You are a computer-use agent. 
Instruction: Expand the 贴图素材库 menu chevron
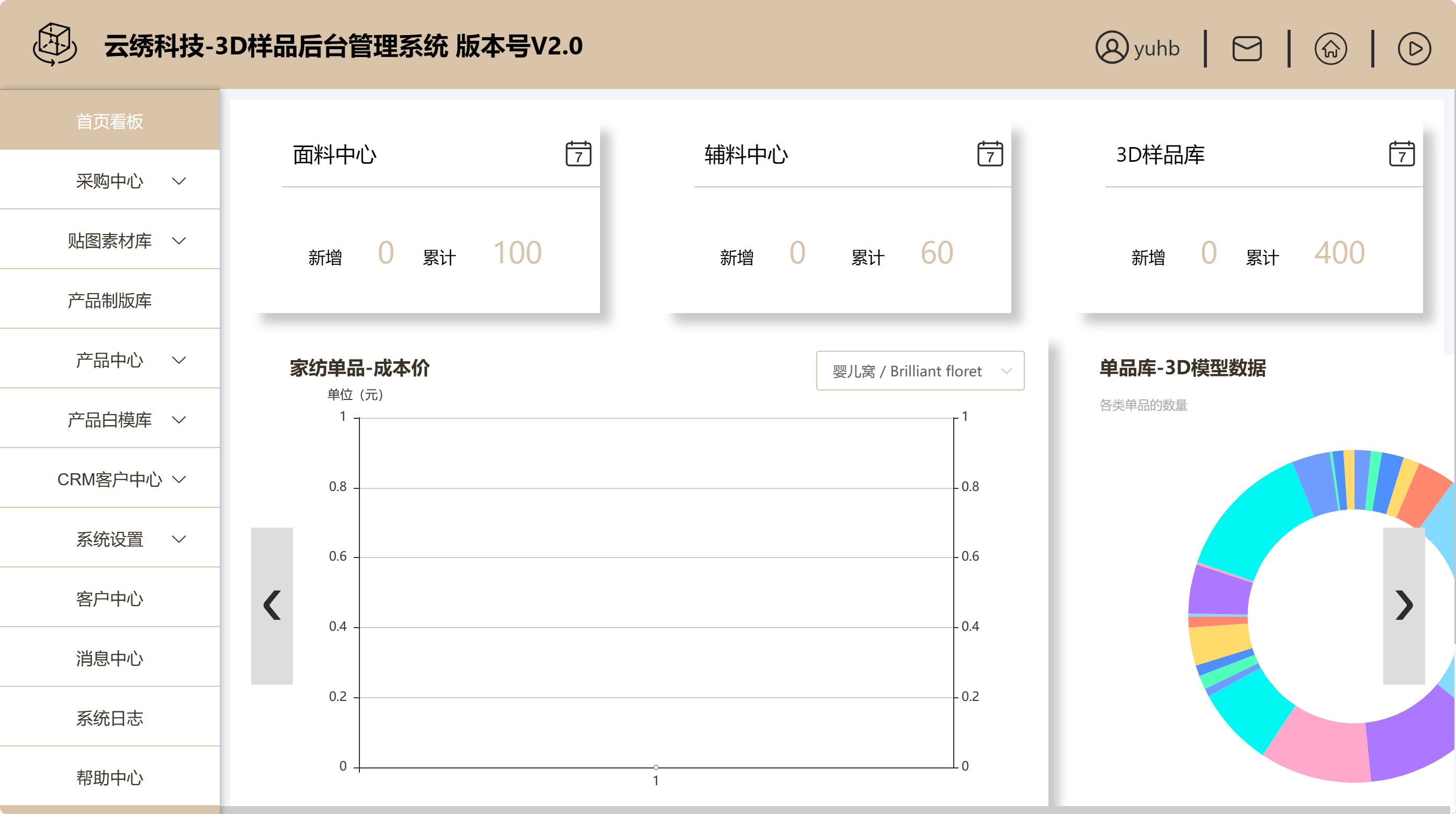pyautogui.click(x=179, y=240)
